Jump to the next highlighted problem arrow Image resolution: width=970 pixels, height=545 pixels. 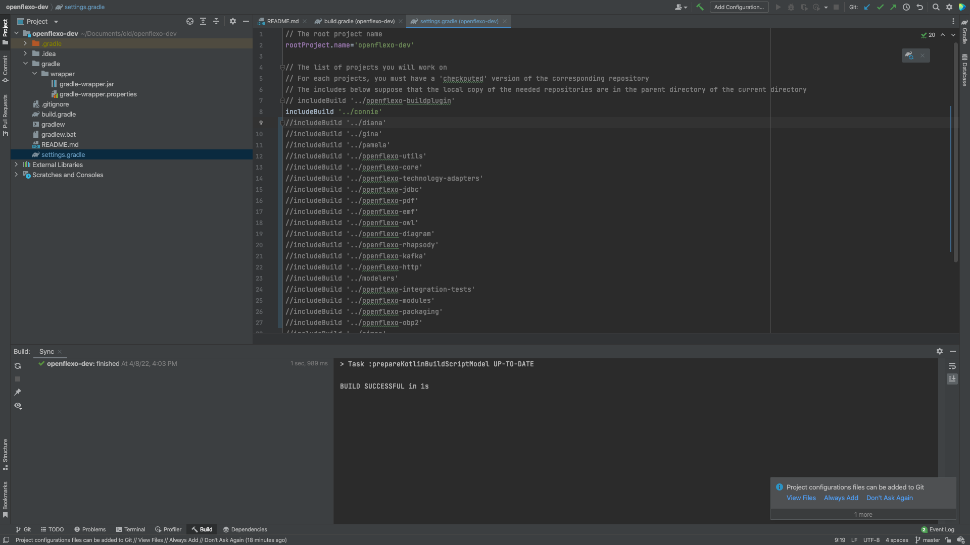(x=953, y=35)
